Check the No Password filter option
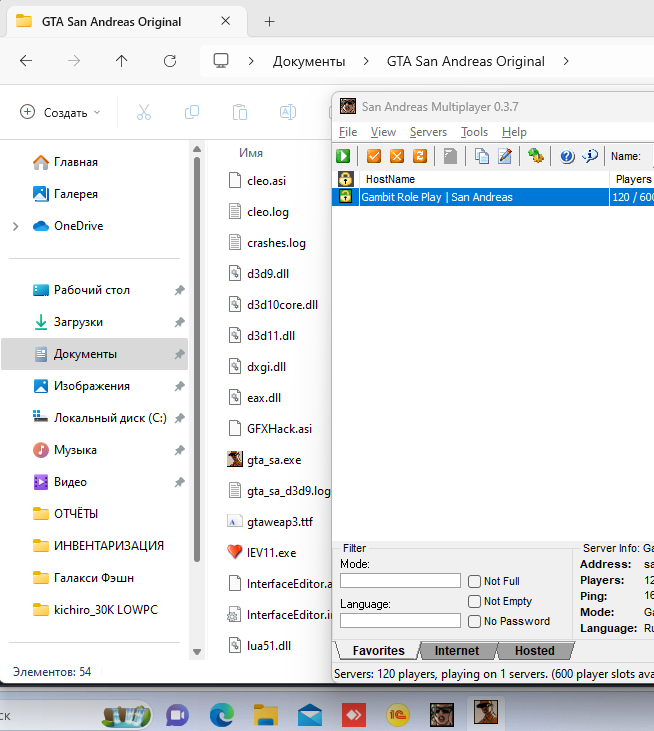654x731 pixels. click(475, 621)
